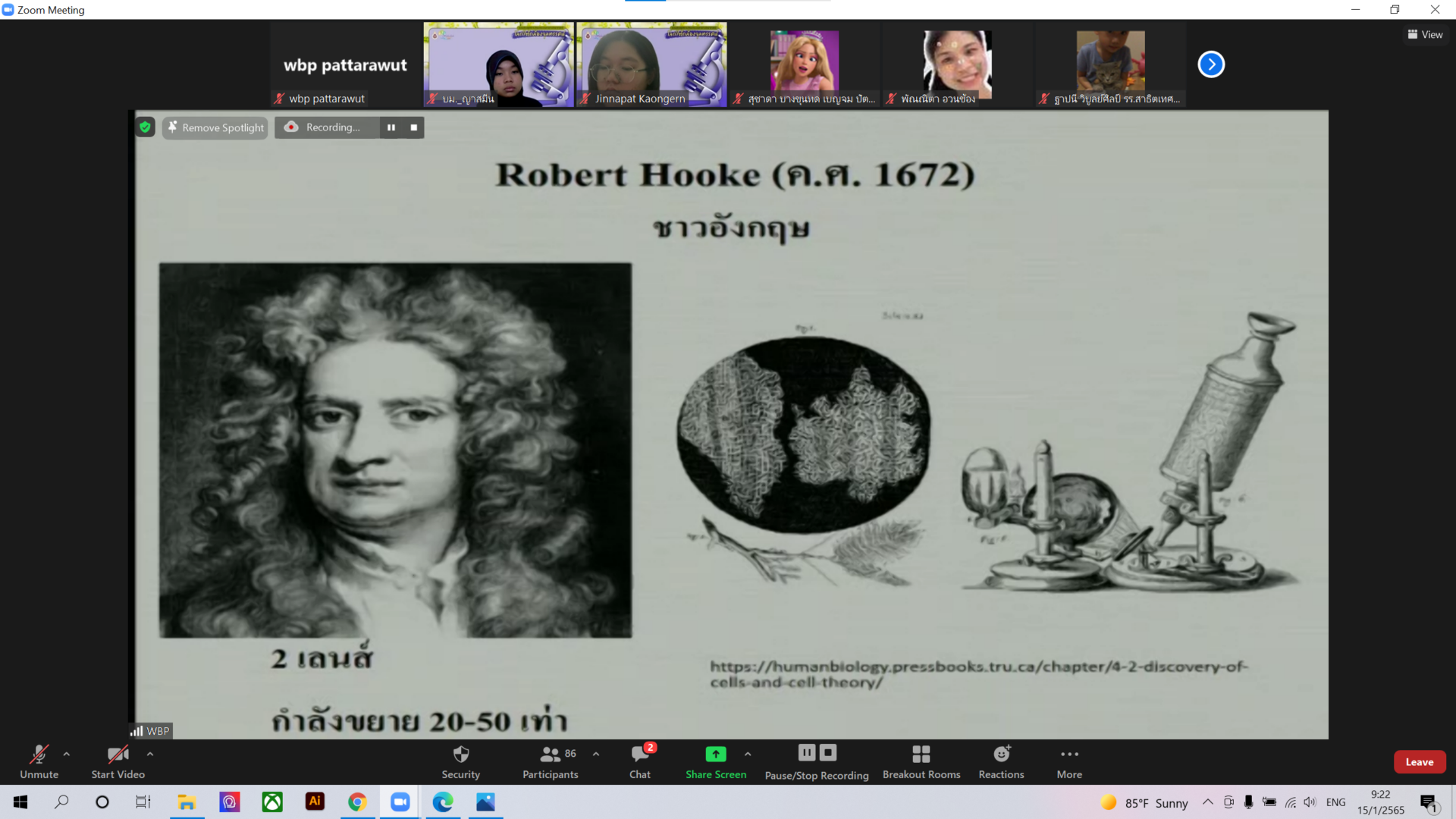The width and height of the screenshot is (1456, 819).
Task: Expand video settings arrow next to Start Video
Action: point(150,754)
